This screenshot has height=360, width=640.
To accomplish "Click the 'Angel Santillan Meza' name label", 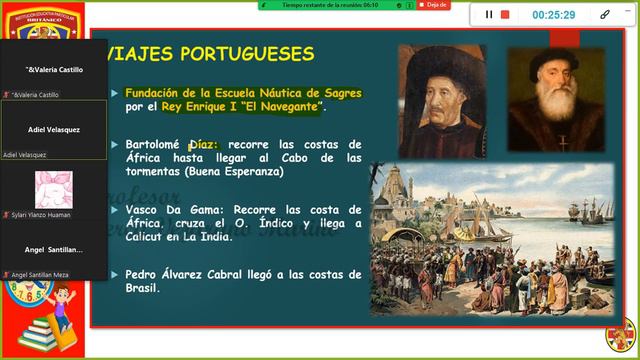I will coord(40,275).
